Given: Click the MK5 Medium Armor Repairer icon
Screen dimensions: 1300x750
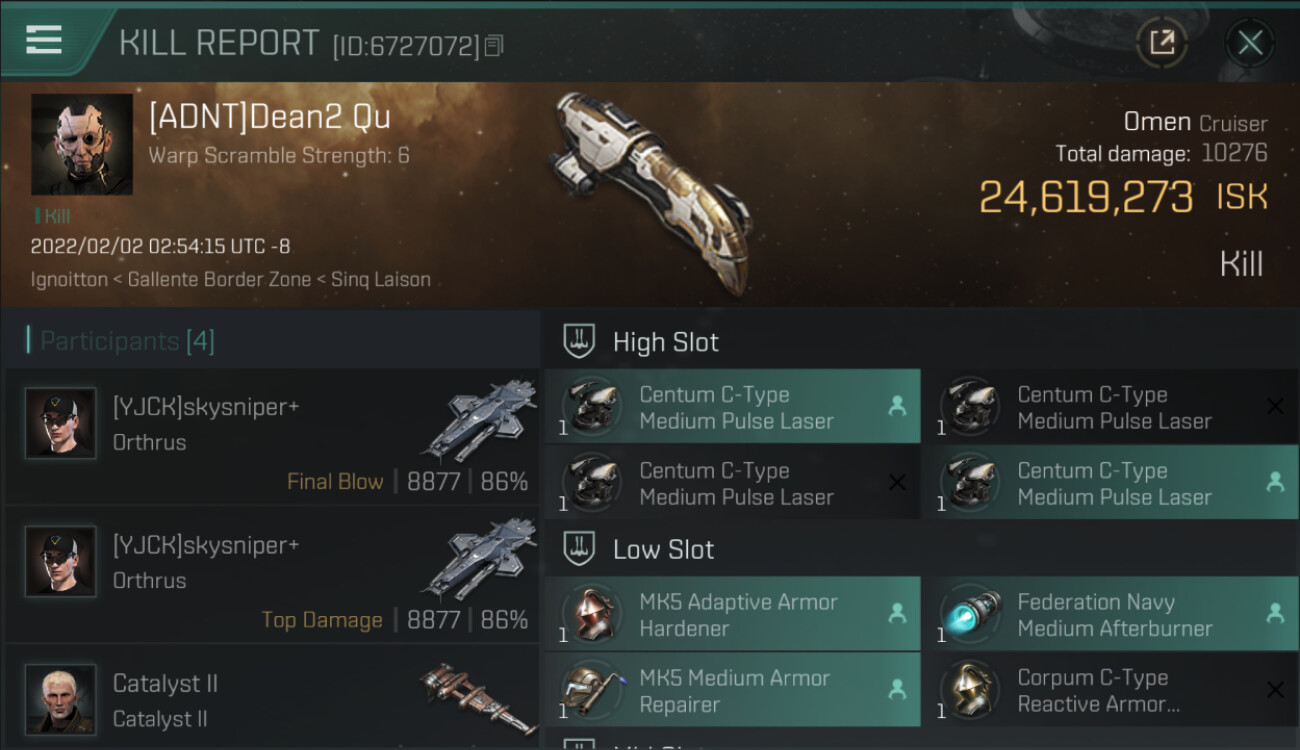Looking at the screenshot, I should click(x=591, y=691).
